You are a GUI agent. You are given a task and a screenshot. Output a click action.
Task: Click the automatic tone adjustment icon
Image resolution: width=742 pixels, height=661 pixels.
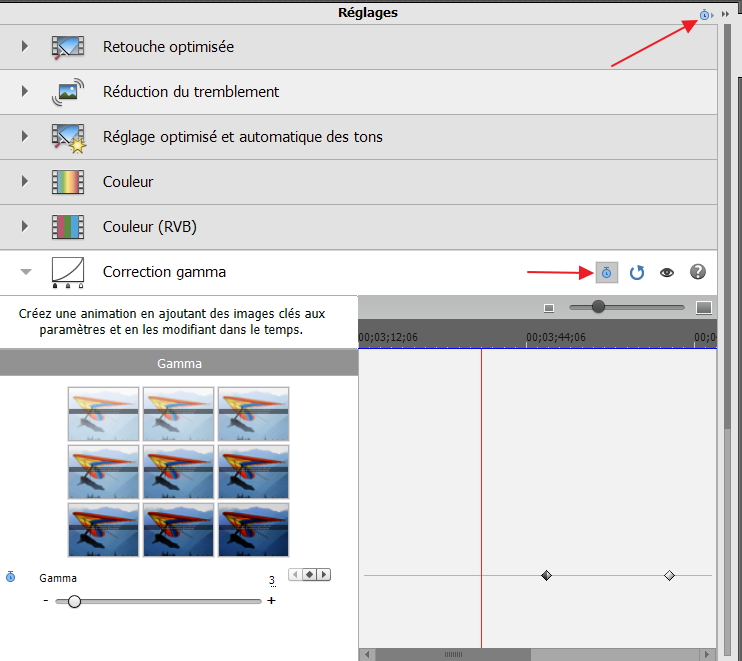pos(69,138)
